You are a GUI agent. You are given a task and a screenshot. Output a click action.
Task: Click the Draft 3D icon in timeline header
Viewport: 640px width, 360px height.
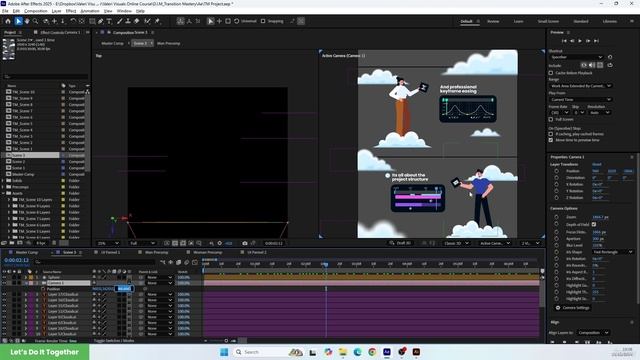coord(171,262)
